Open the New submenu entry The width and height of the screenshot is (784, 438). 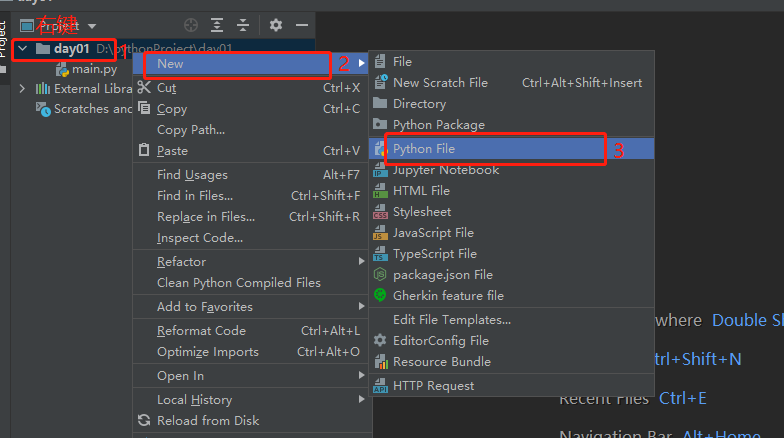[x=250, y=64]
